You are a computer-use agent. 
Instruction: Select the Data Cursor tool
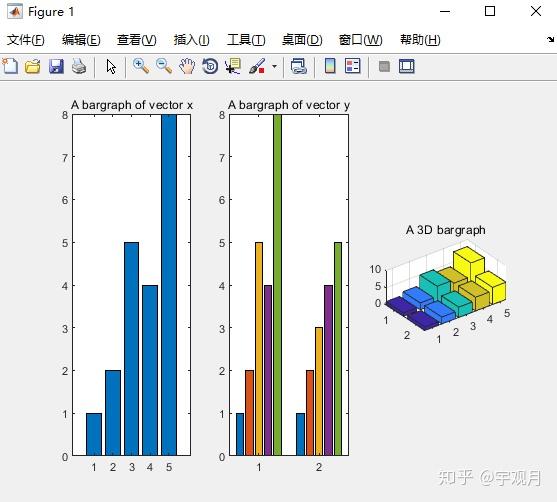(x=233, y=66)
